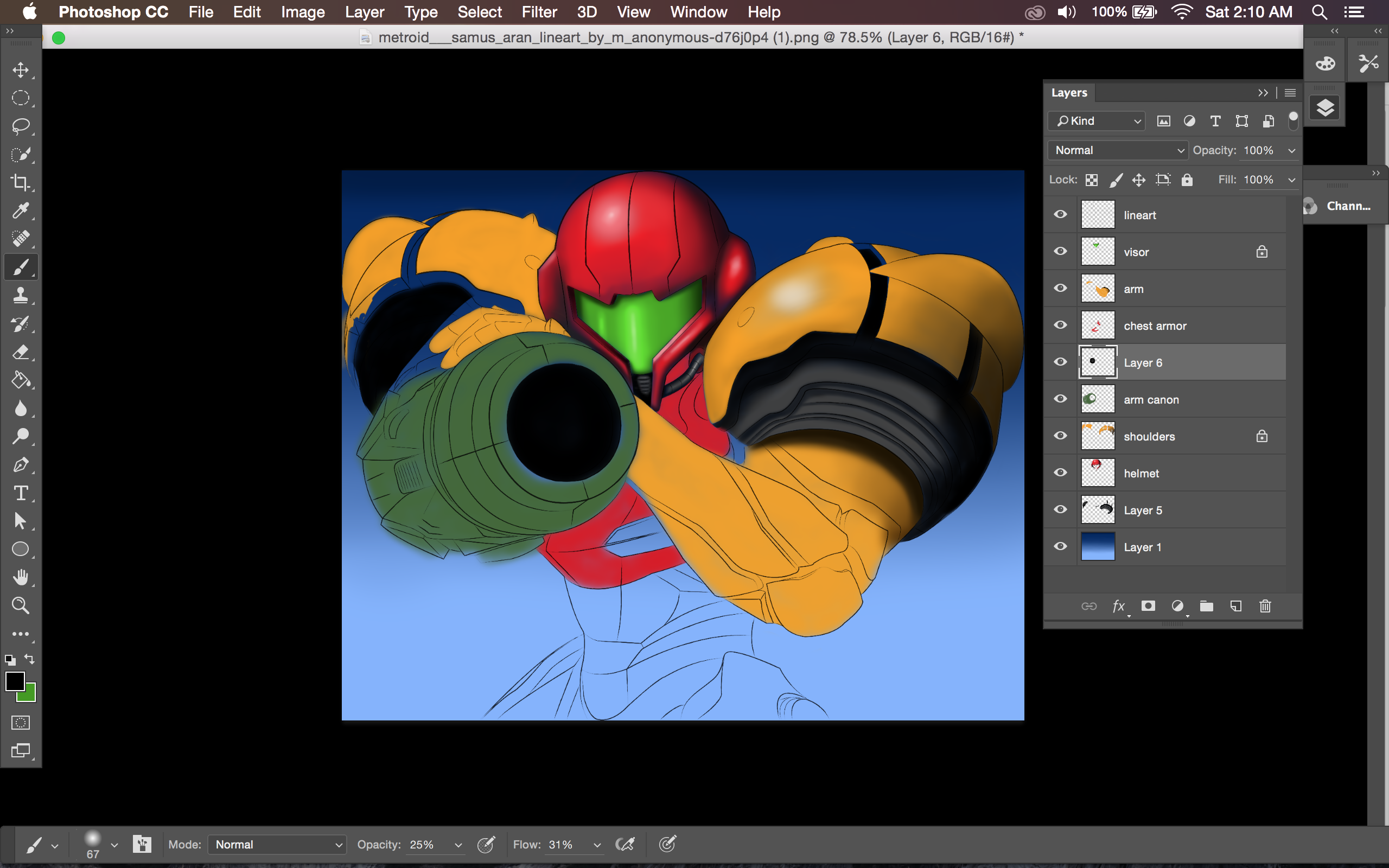The height and width of the screenshot is (868, 1389).
Task: Toggle visibility of Layer 6
Action: (1060, 362)
